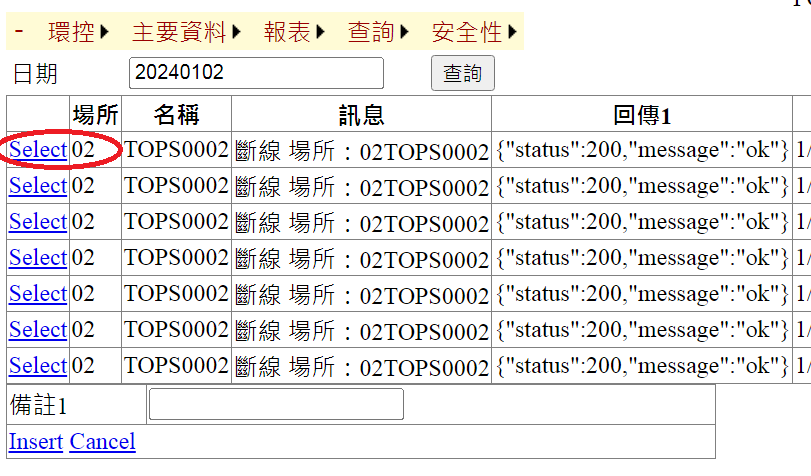This screenshot has width=811, height=476.
Task: Pick the Select link in fourth row
Action: click(x=38, y=258)
